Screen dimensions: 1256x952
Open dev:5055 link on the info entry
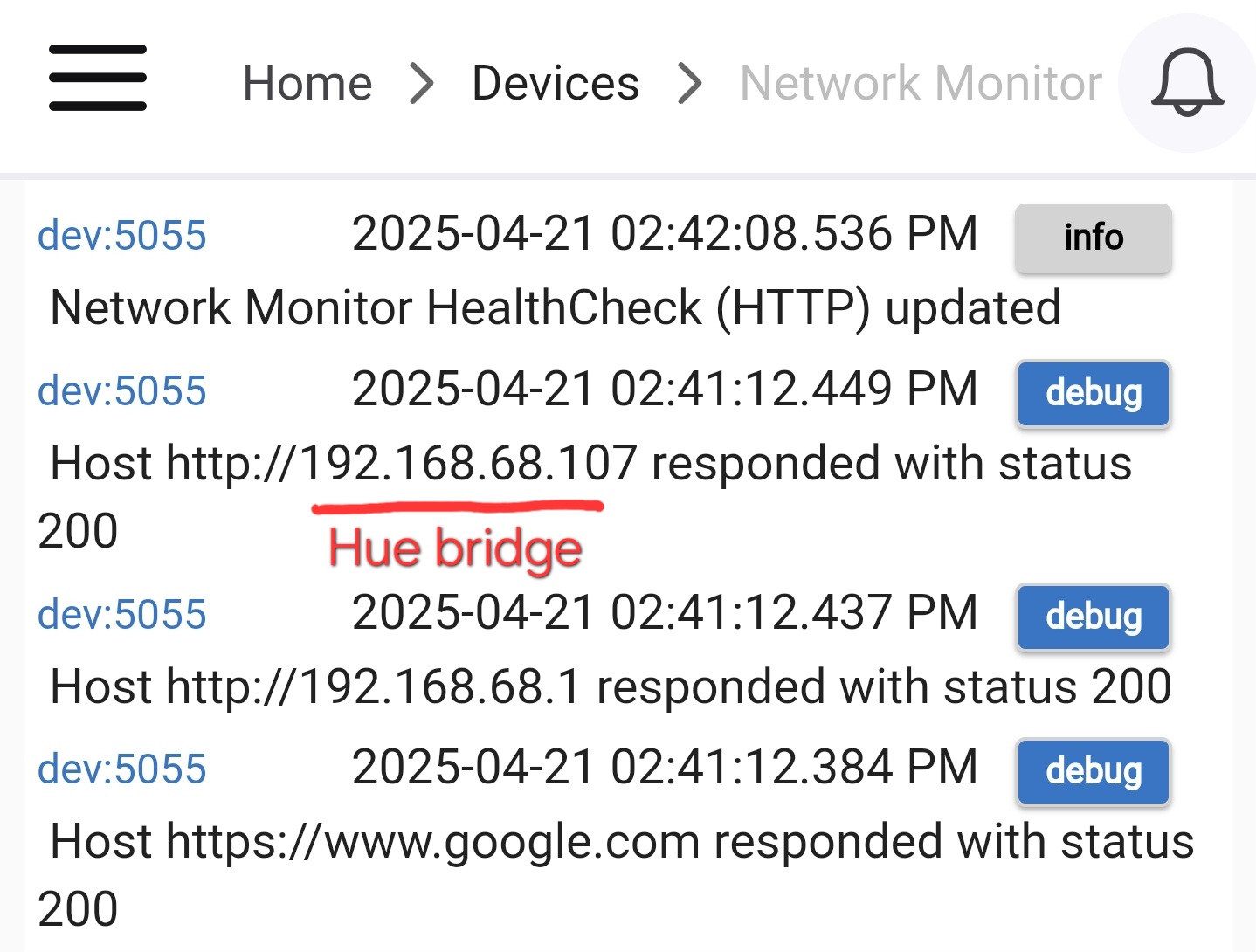click(x=122, y=236)
